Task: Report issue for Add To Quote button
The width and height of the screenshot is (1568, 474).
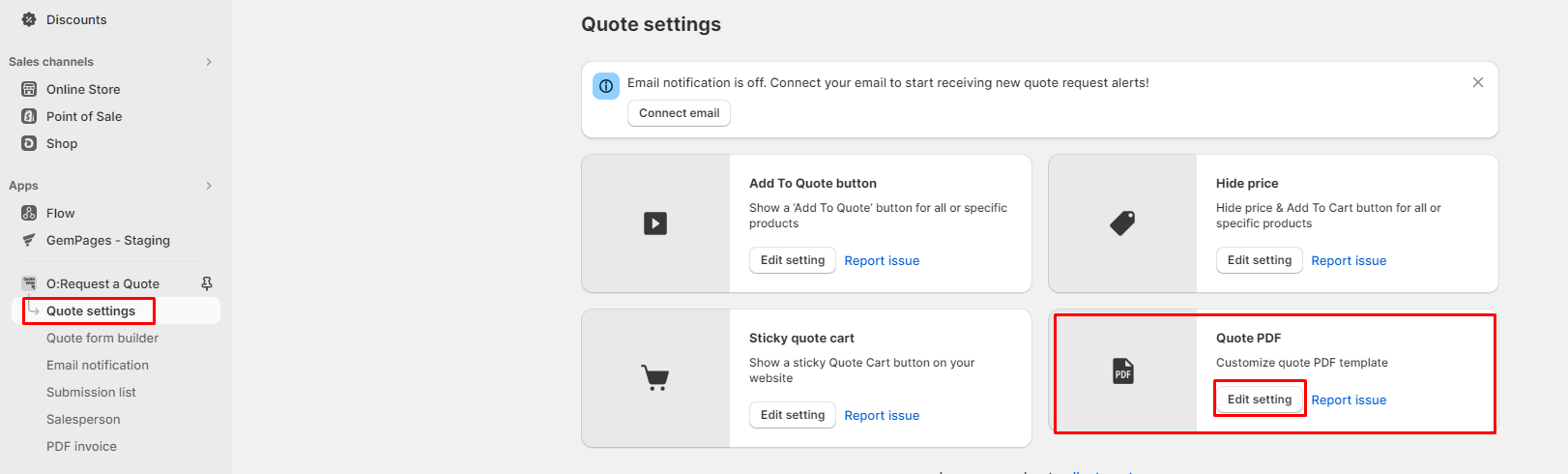Action: (x=882, y=260)
